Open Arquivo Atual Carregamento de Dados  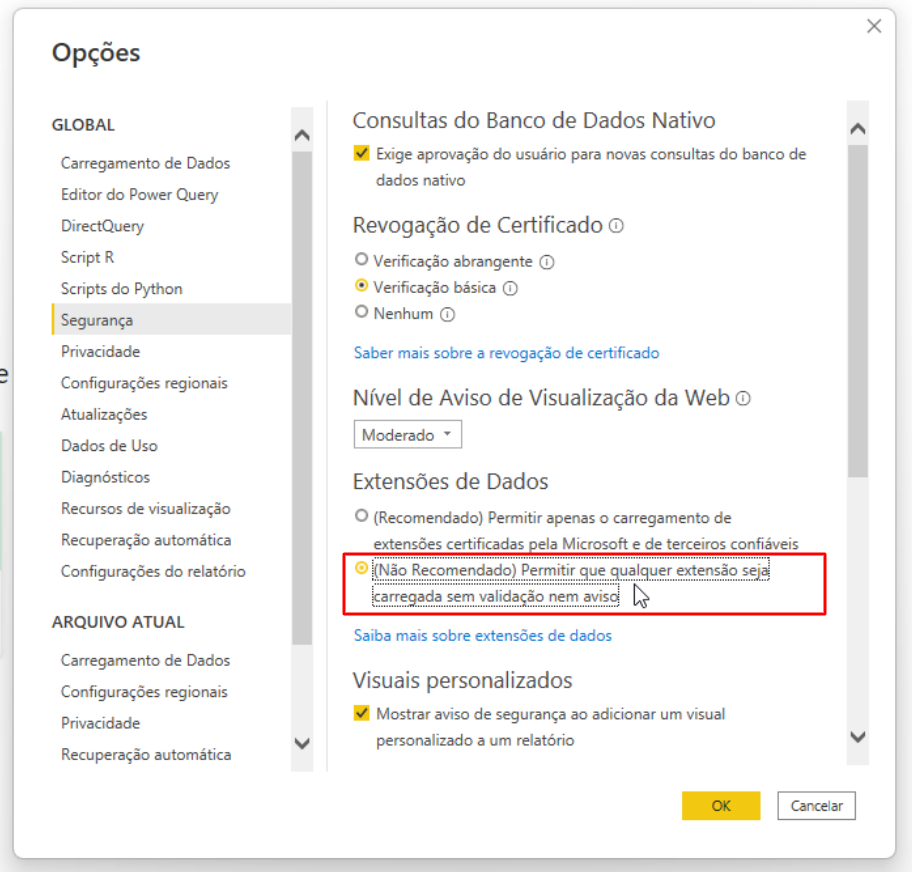[x=145, y=661]
